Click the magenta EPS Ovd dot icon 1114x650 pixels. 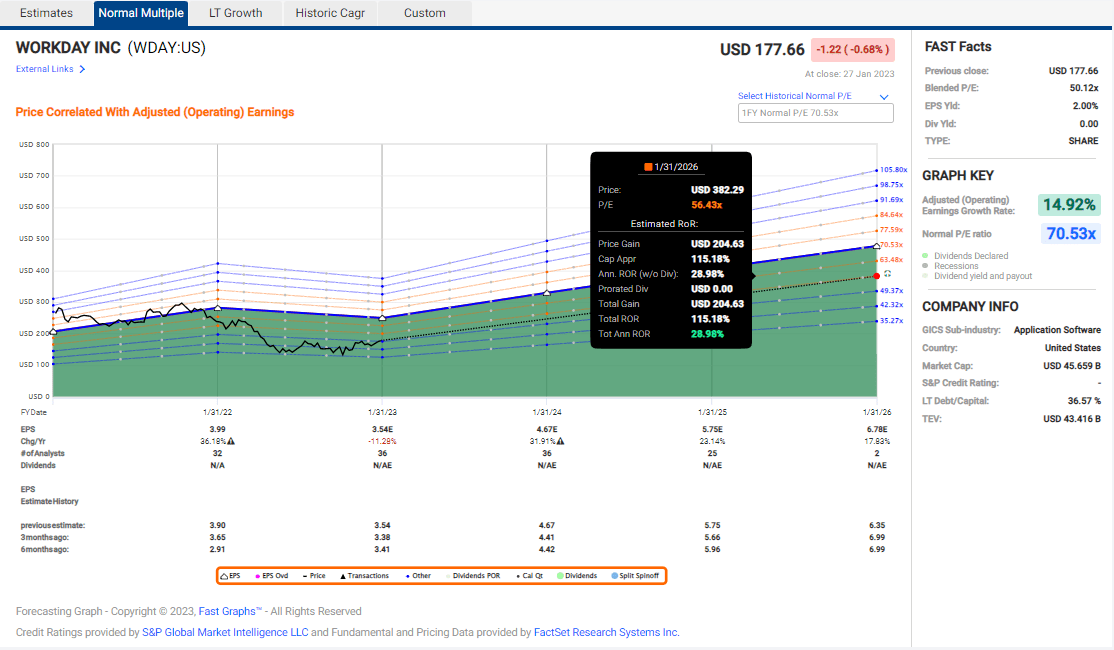pos(256,575)
